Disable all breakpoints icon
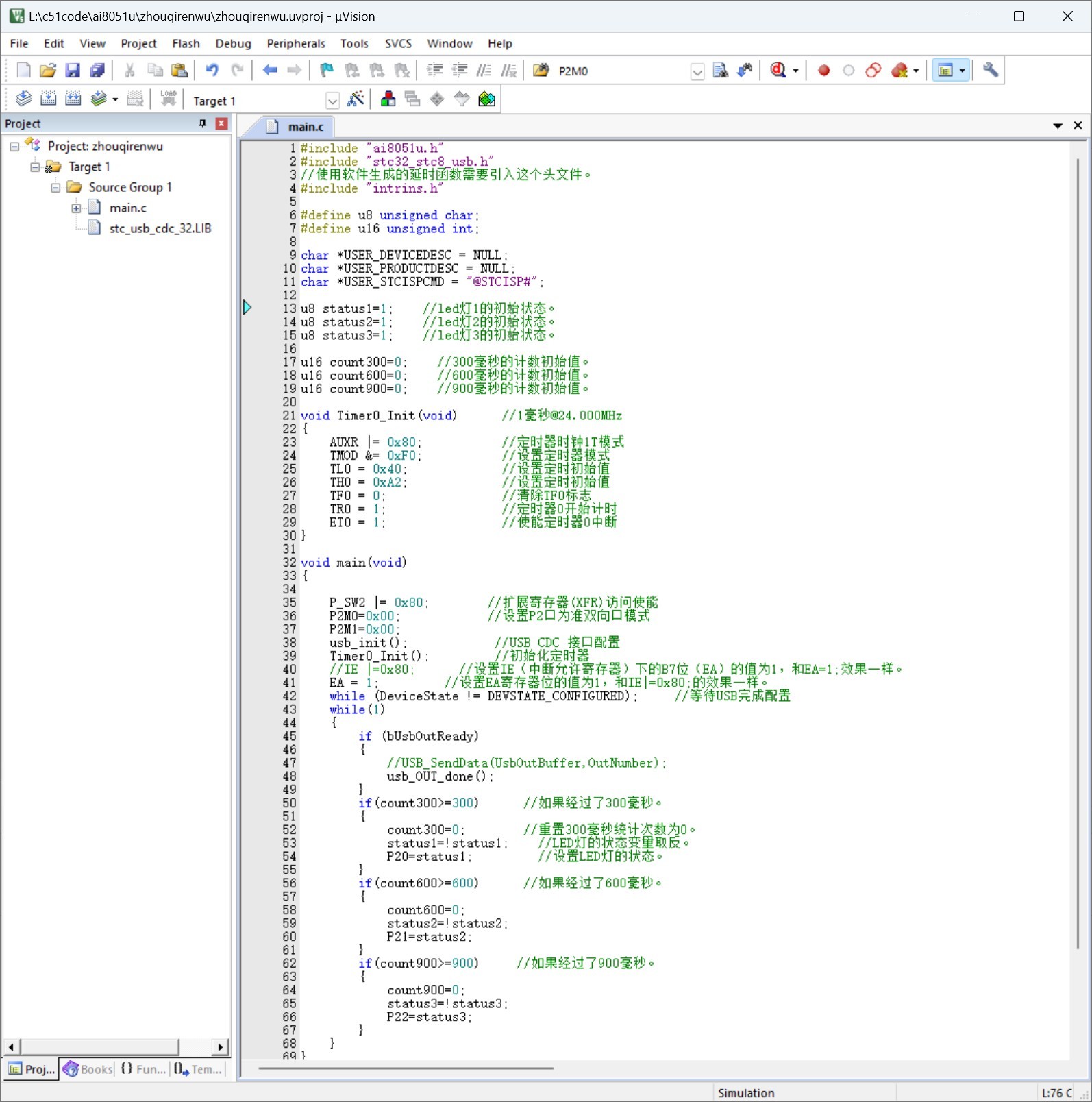 click(873, 70)
